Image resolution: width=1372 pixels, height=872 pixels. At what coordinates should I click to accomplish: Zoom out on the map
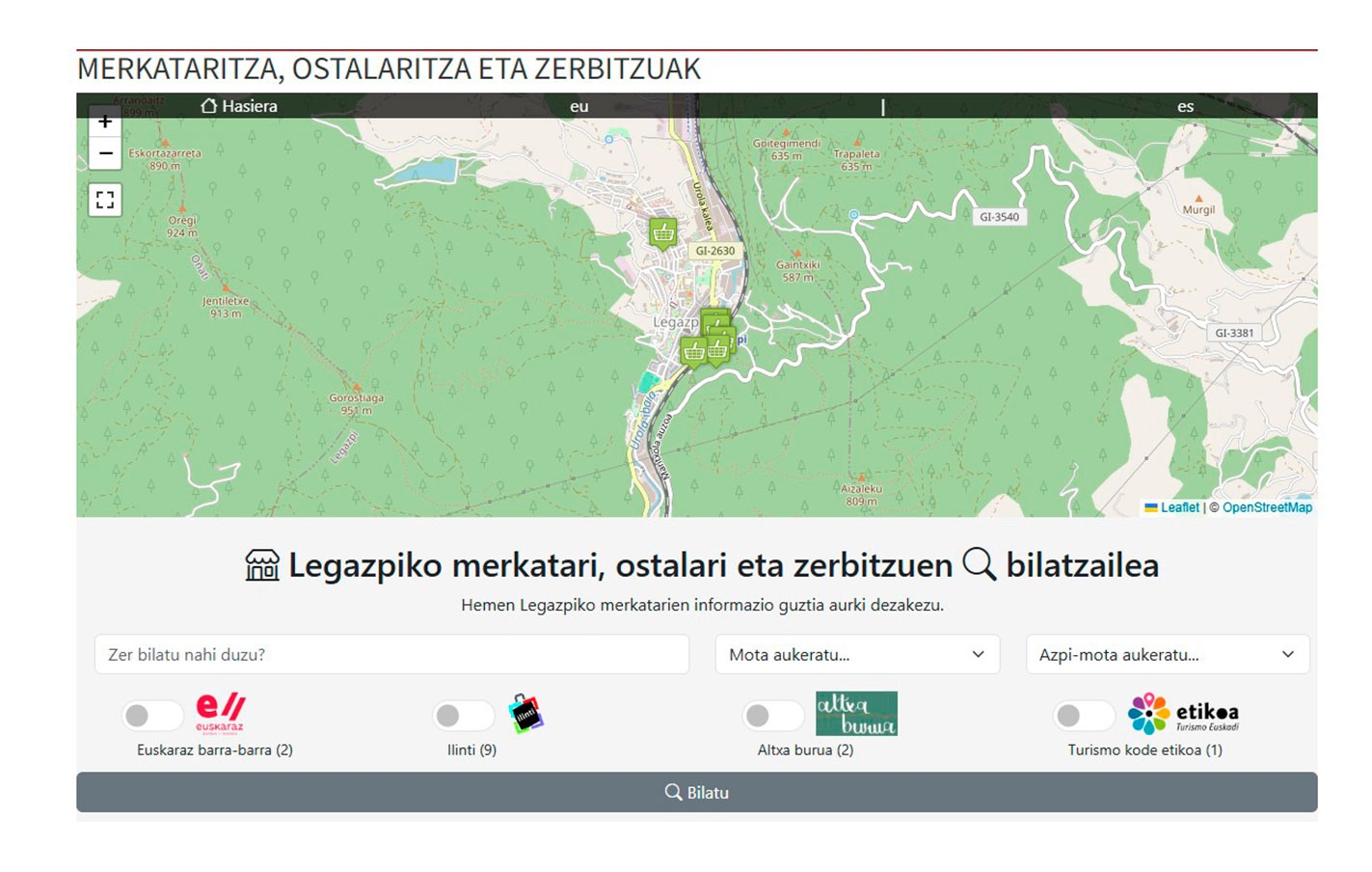pos(105,153)
